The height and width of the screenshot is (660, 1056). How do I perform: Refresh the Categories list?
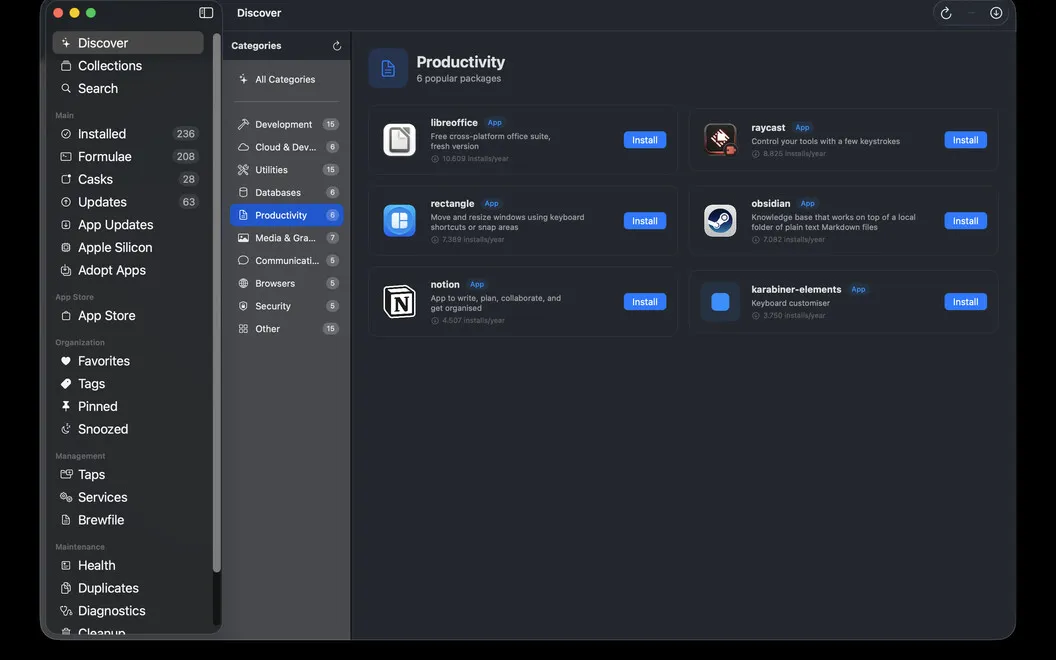click(337, 46)
